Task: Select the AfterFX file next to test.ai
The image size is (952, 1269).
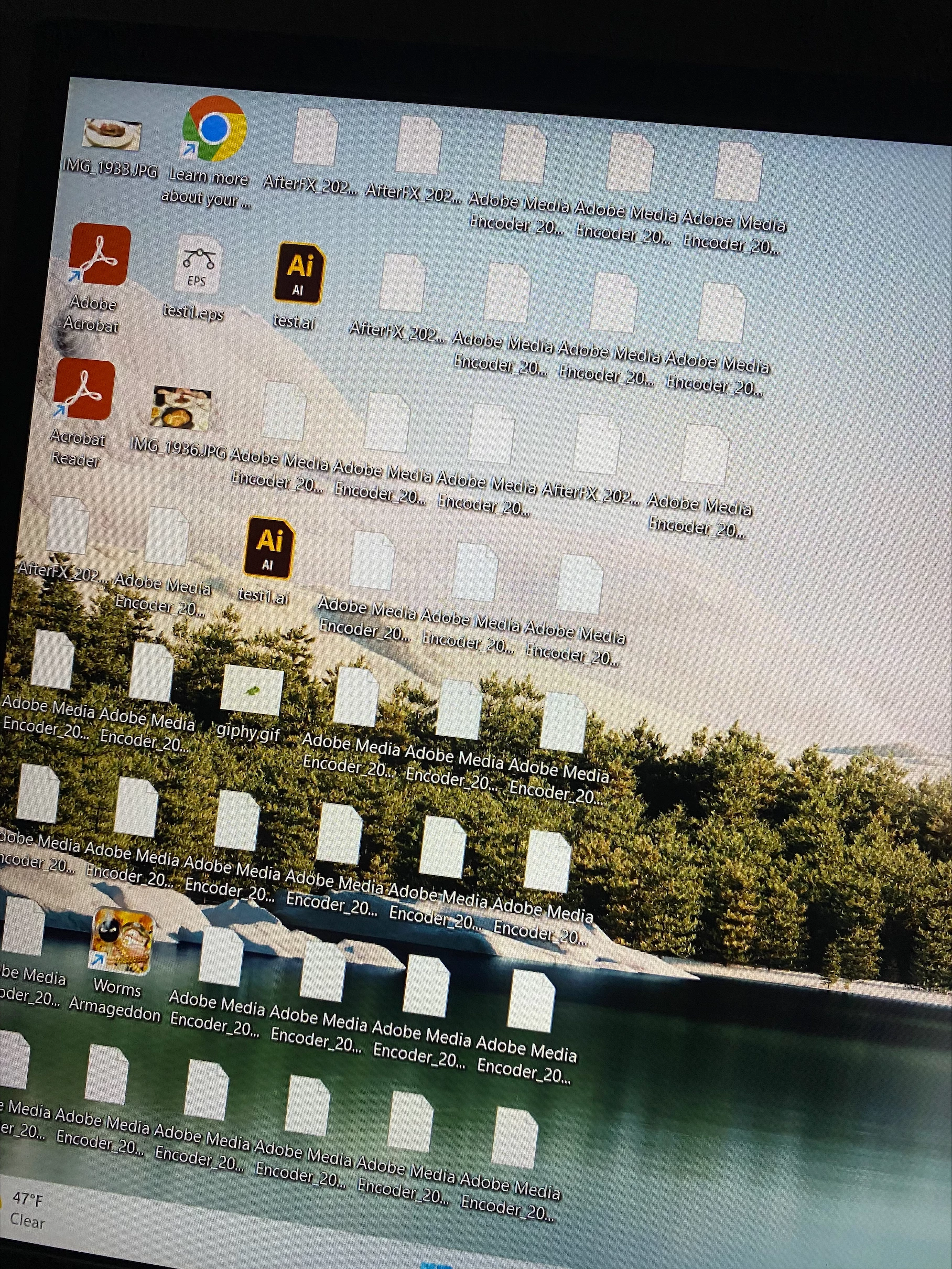Action: click(402, 283)
